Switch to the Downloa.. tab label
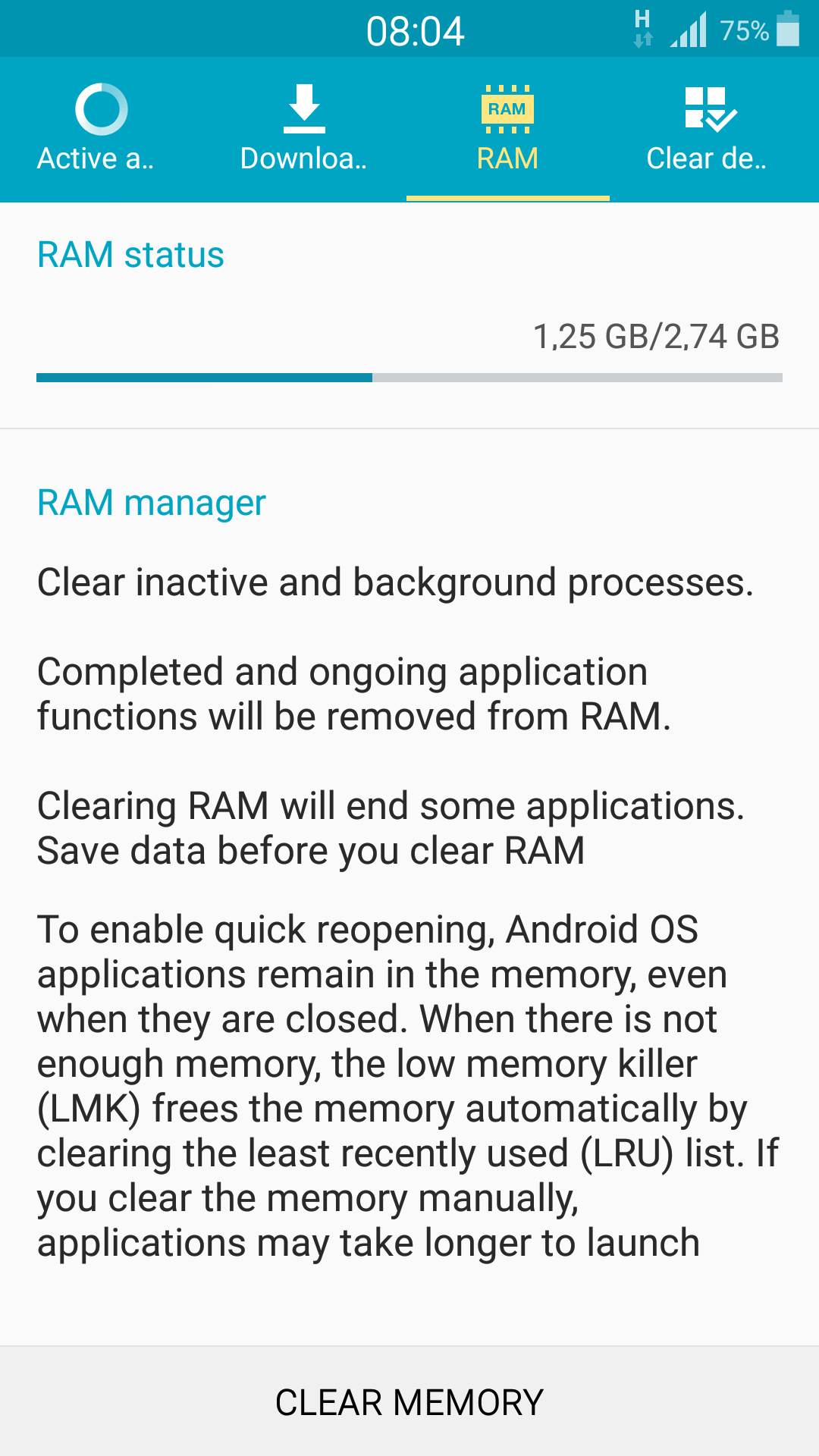The width and height of the screenshot is (819, 1456). pos(303,158)
